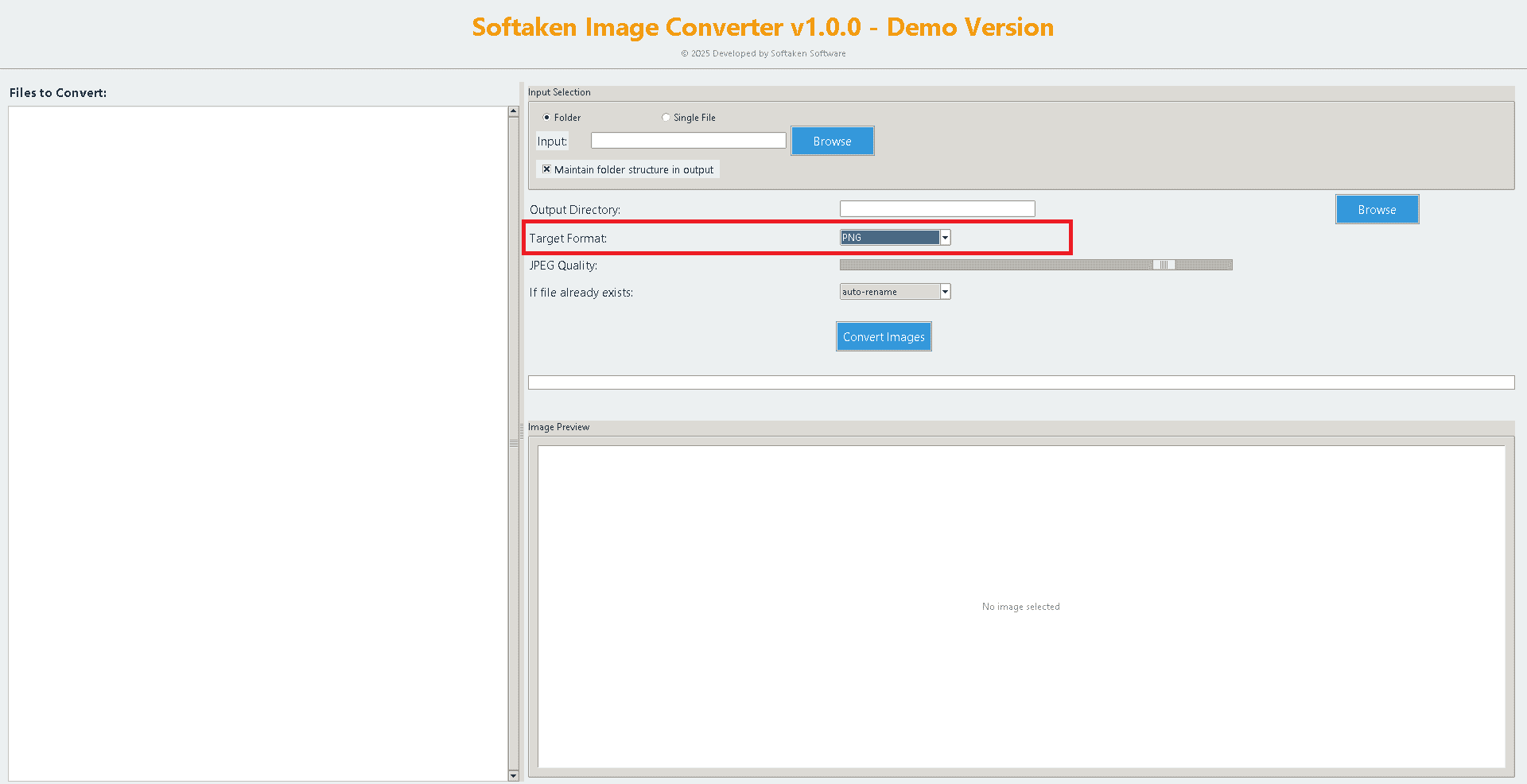Image resolution: width=1527 pixels, height=784 pixels.
Task: Click the conversion progress bar
Action: 1021,382
